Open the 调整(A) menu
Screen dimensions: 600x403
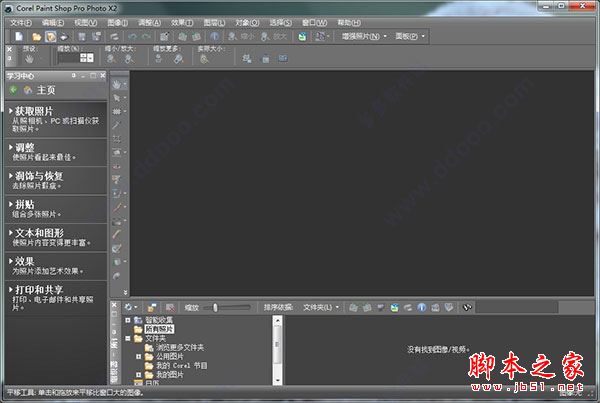[x=149, y=23]
